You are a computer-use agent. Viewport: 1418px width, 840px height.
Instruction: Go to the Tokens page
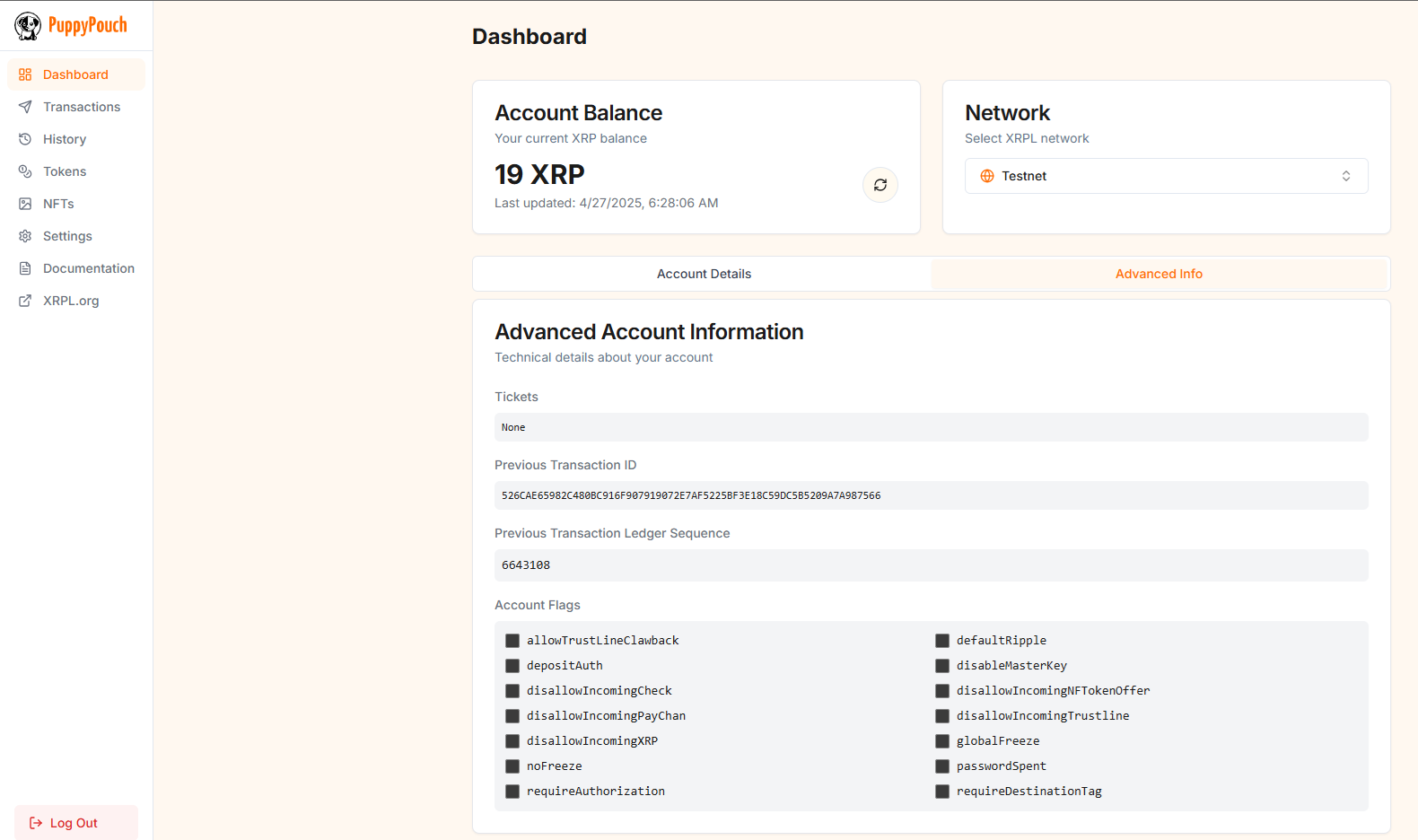(76, 171)
